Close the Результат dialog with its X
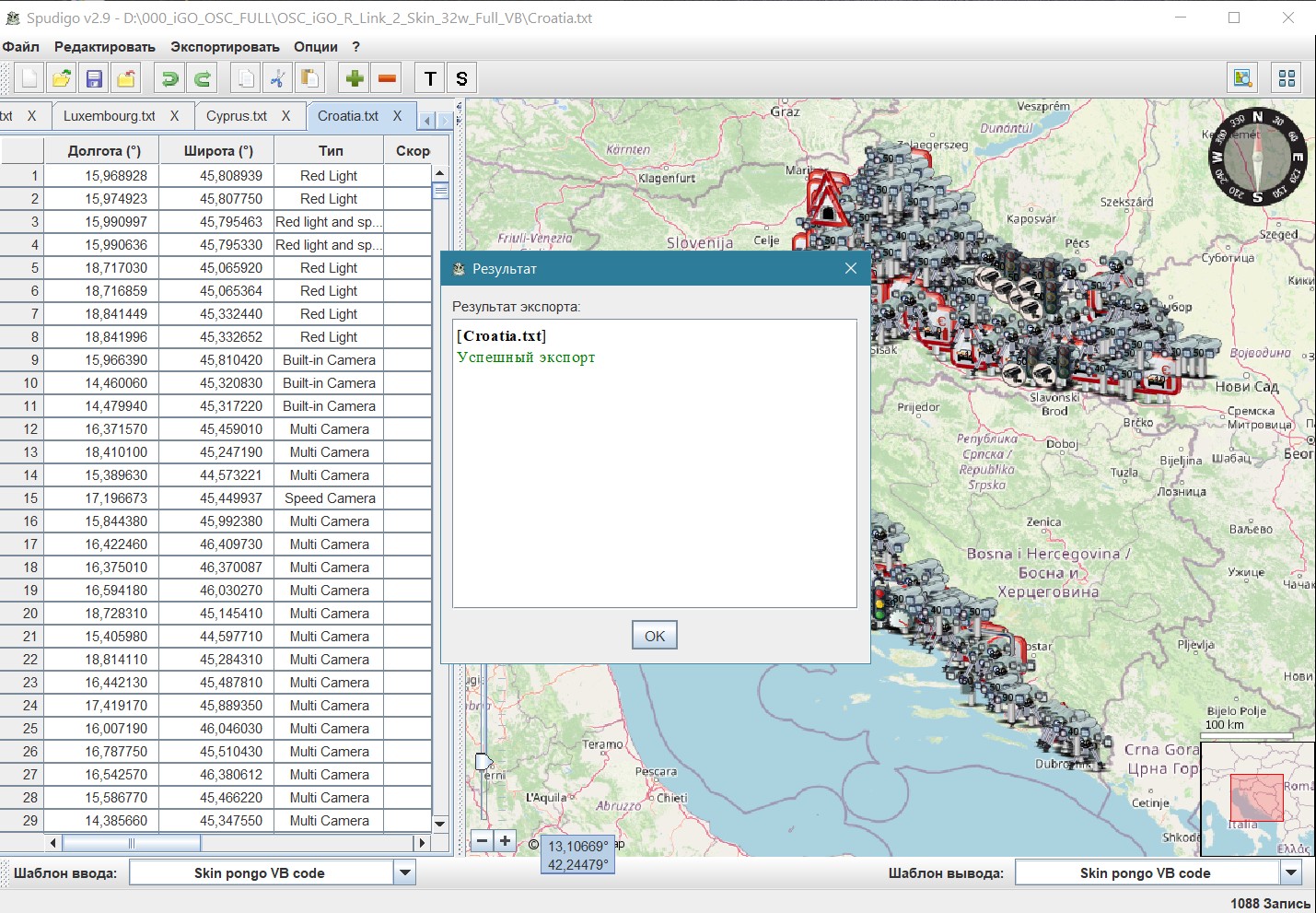The height and width of the screenshot is (913, 1316). click(x=851, y=268)
